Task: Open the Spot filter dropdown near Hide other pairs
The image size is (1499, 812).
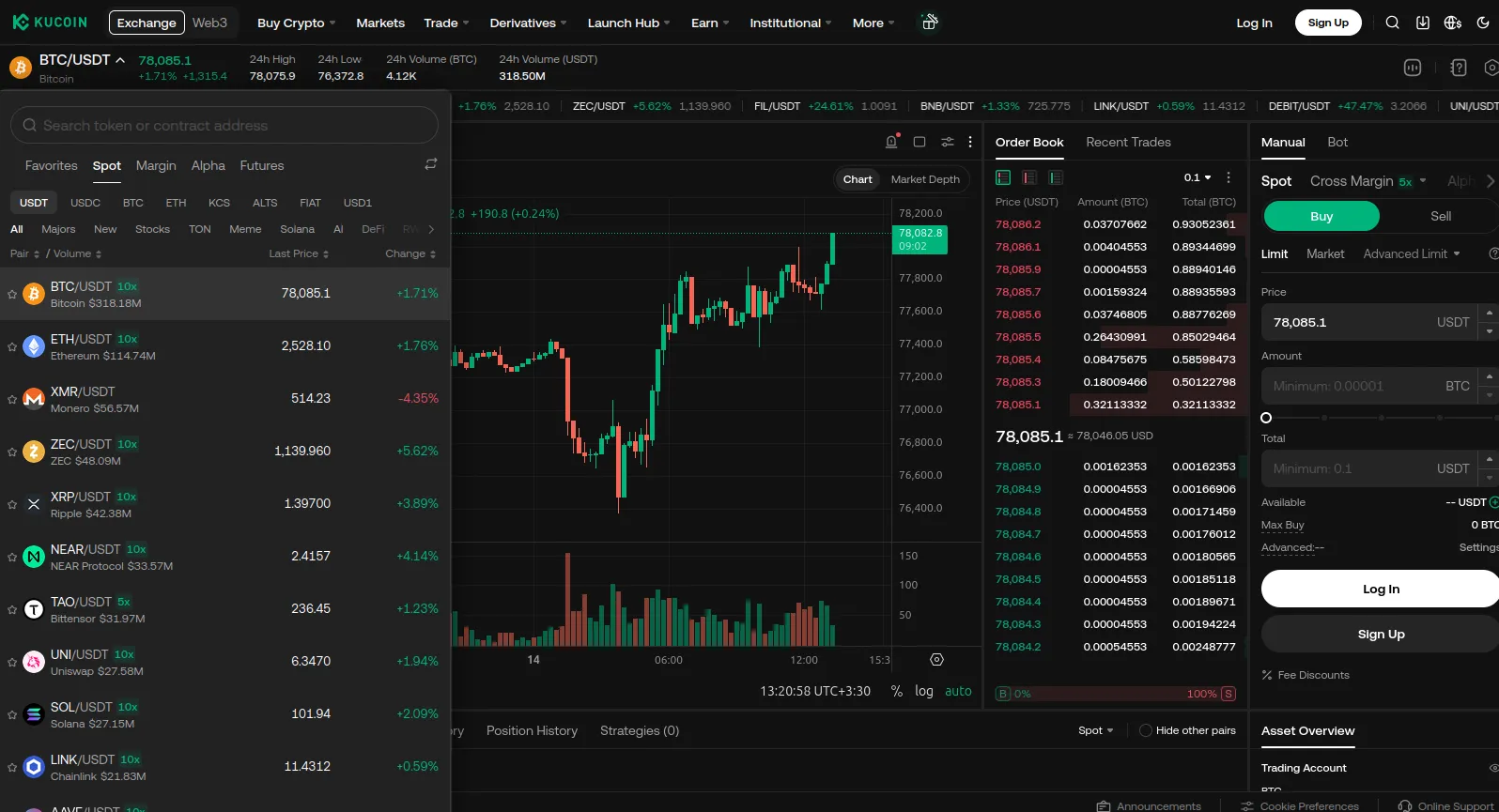Action: [1096, 730]
